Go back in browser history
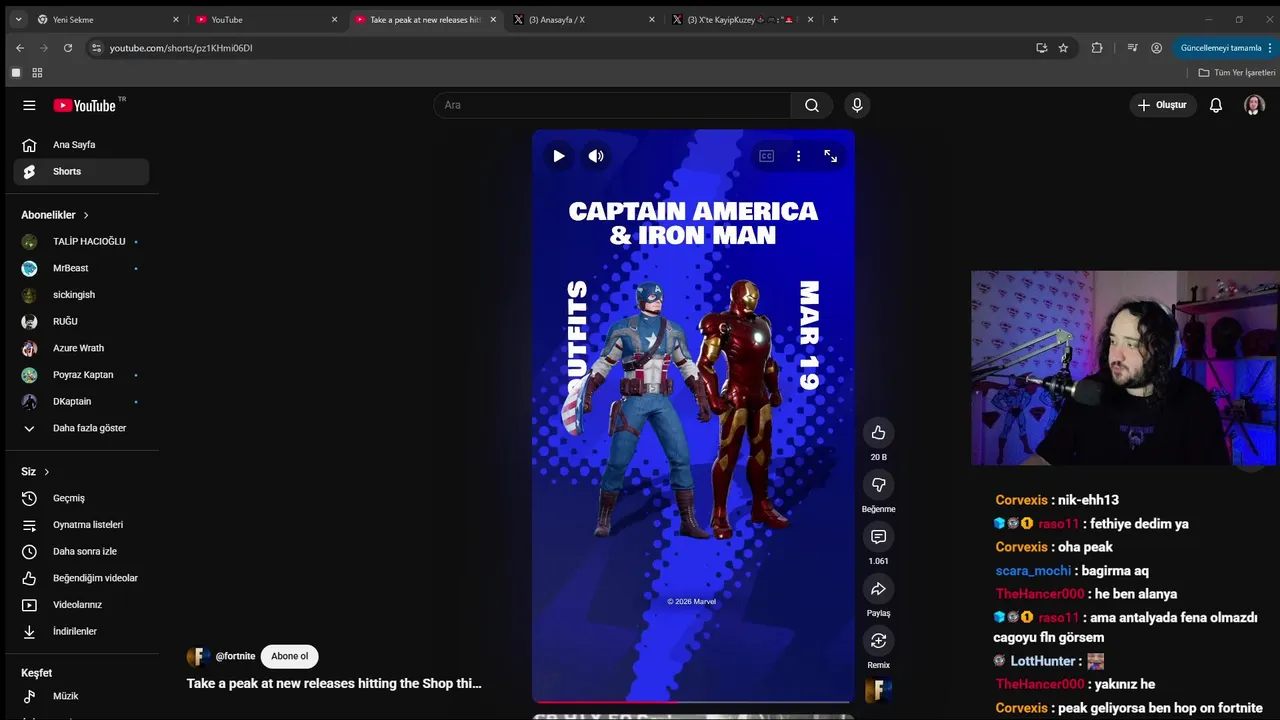 click(20, 48)
